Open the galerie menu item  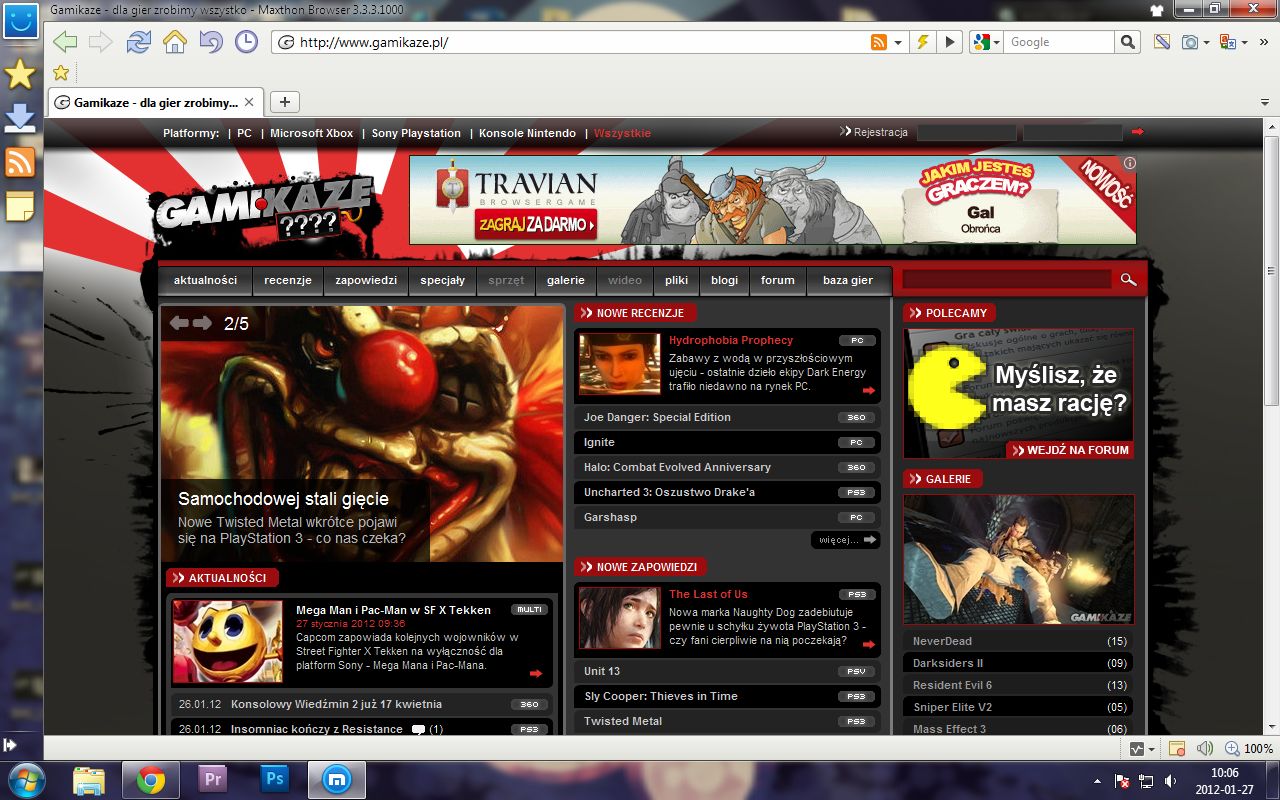point(566,280)
